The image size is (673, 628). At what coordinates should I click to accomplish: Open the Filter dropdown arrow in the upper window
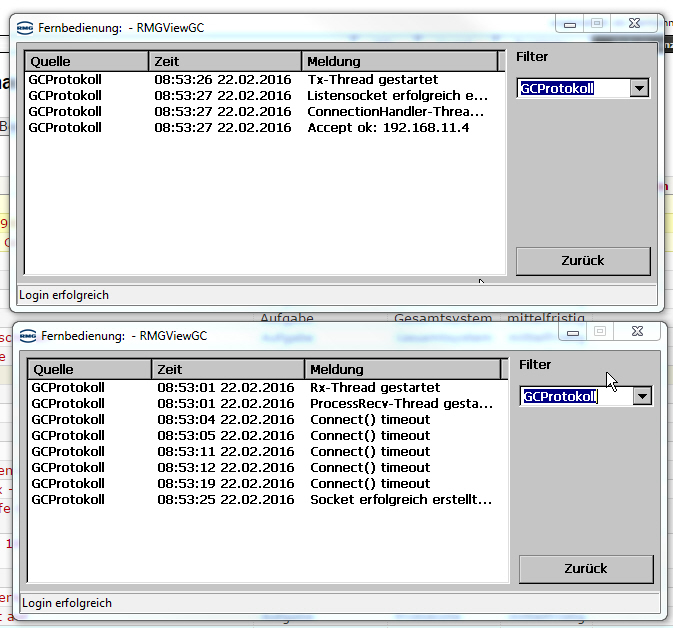pos(640,88)
